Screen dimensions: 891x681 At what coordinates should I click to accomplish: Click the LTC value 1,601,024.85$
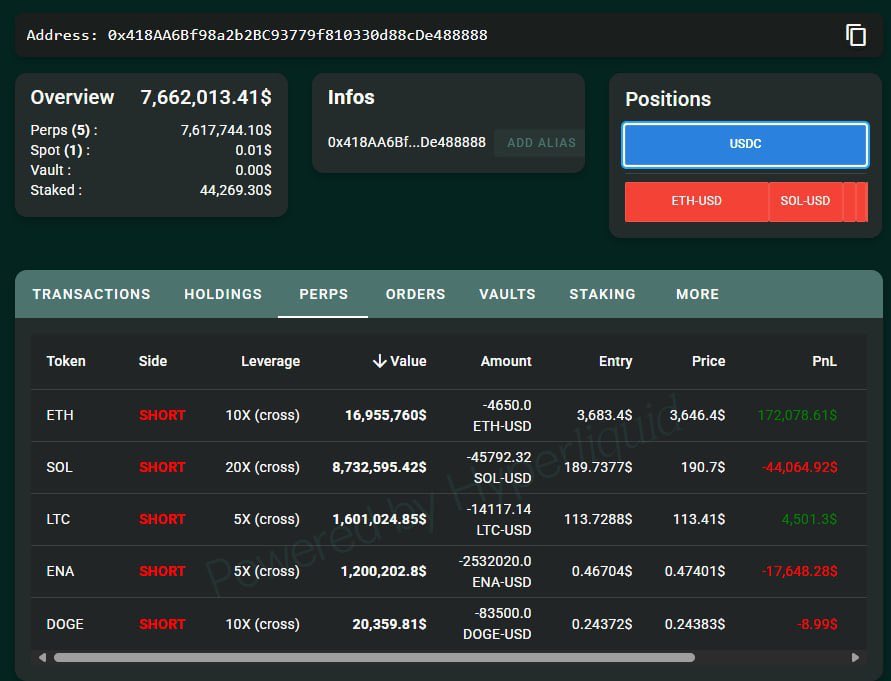tap(379, 519)
